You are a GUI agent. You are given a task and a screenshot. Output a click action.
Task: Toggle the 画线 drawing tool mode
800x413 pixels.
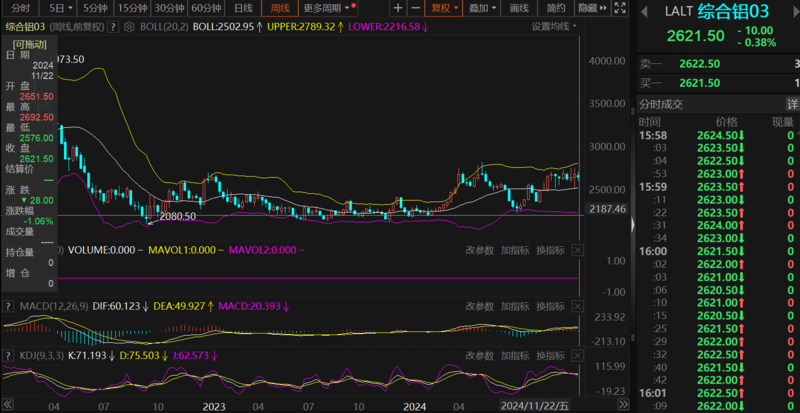(x=519, y=8)
